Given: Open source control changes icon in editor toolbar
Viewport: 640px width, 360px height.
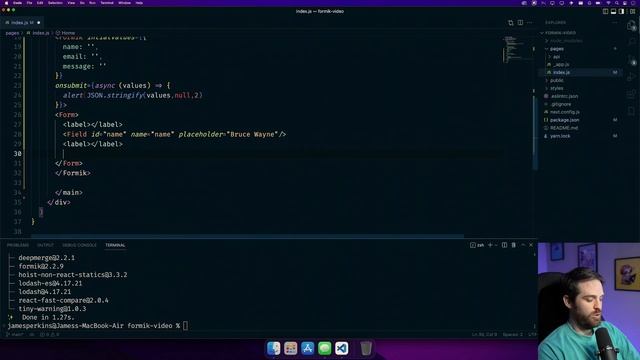Looking at the screenshot, I should (x=511, y=23).
